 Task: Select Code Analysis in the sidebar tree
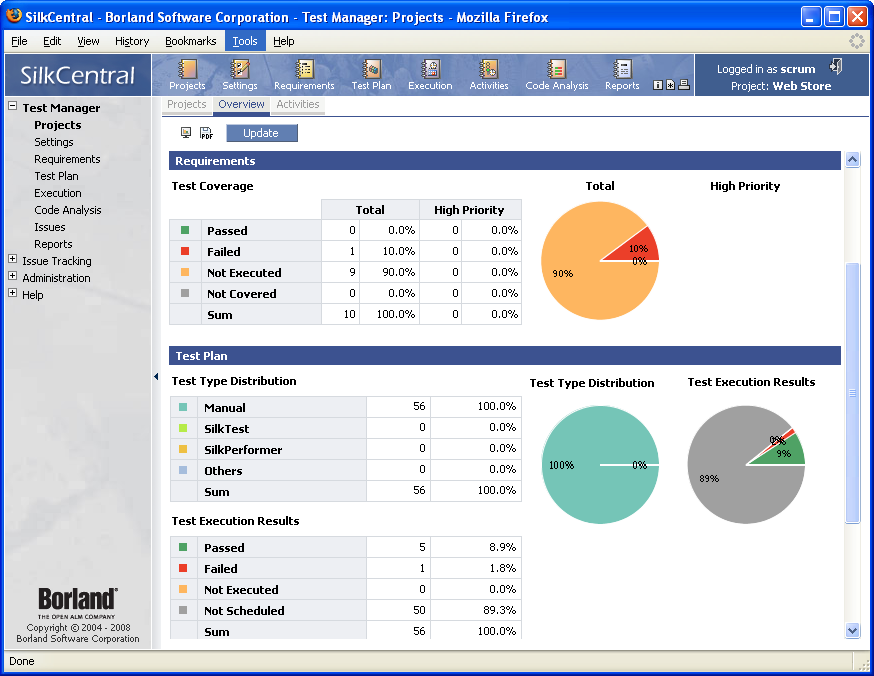click(x=68, y=210)
